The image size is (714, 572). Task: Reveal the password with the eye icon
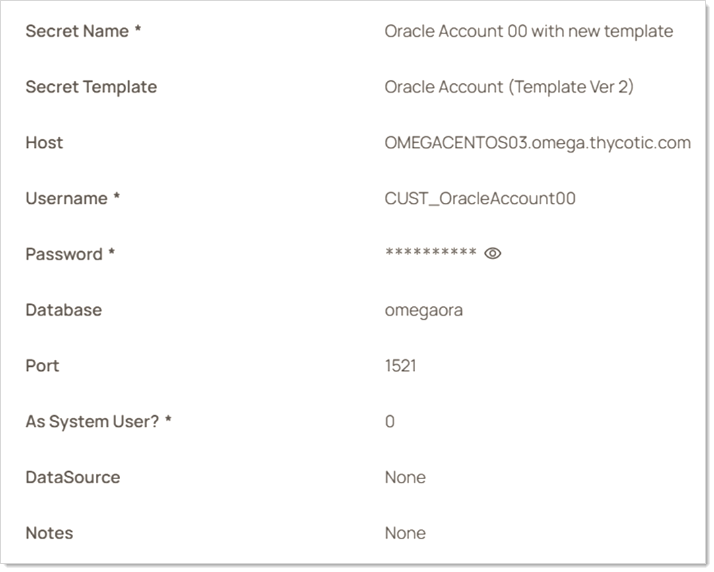[492, 254]
